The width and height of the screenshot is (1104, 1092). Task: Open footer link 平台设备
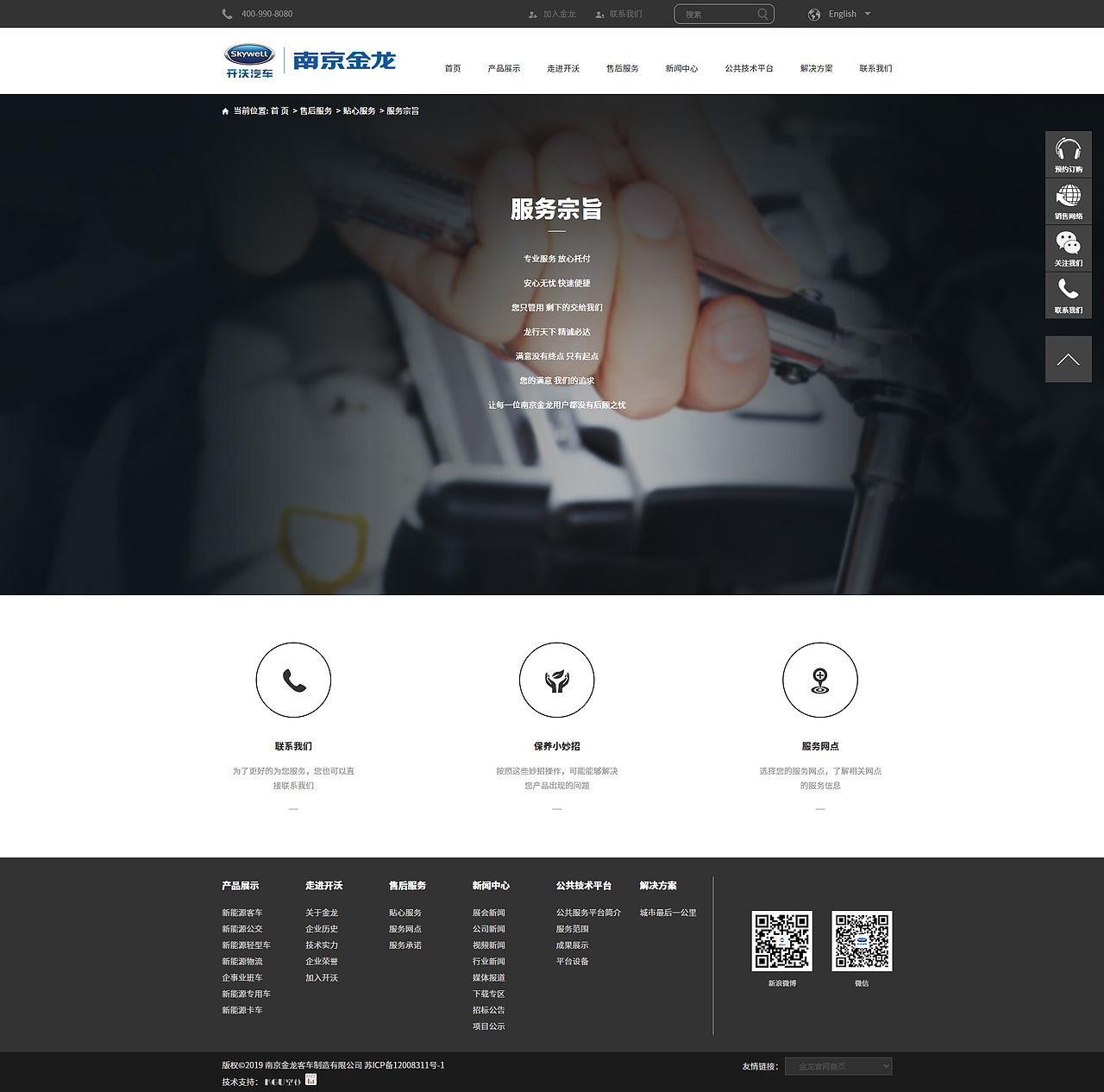(x=573, y=962)
